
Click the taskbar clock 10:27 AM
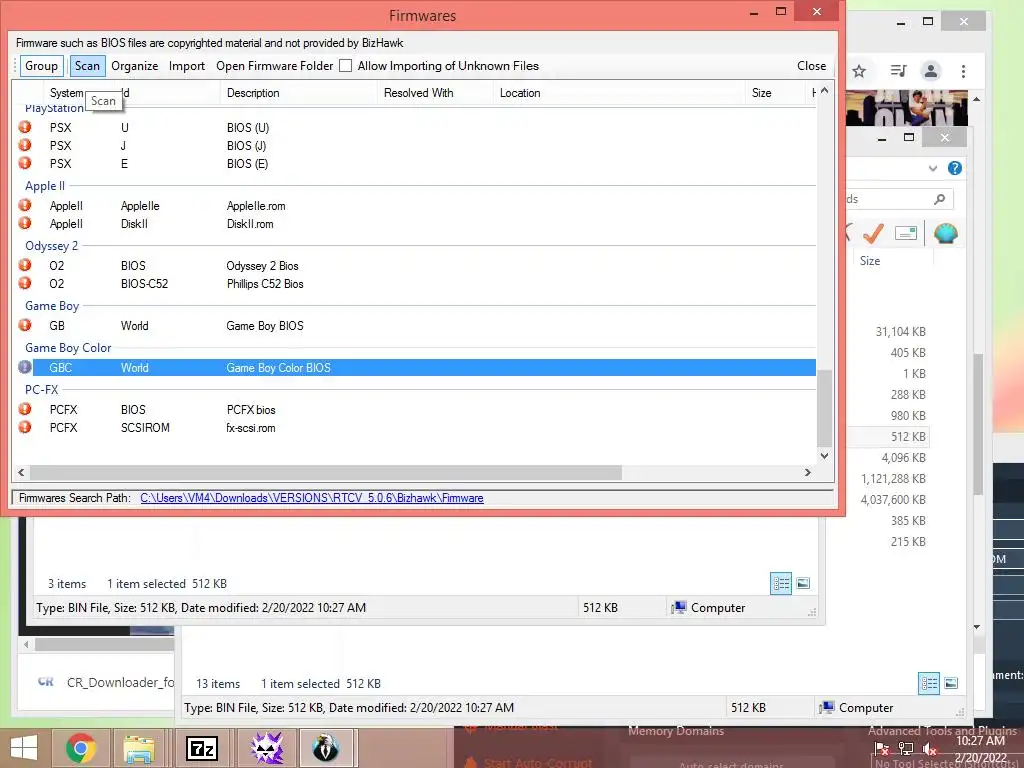click(980, 741)
